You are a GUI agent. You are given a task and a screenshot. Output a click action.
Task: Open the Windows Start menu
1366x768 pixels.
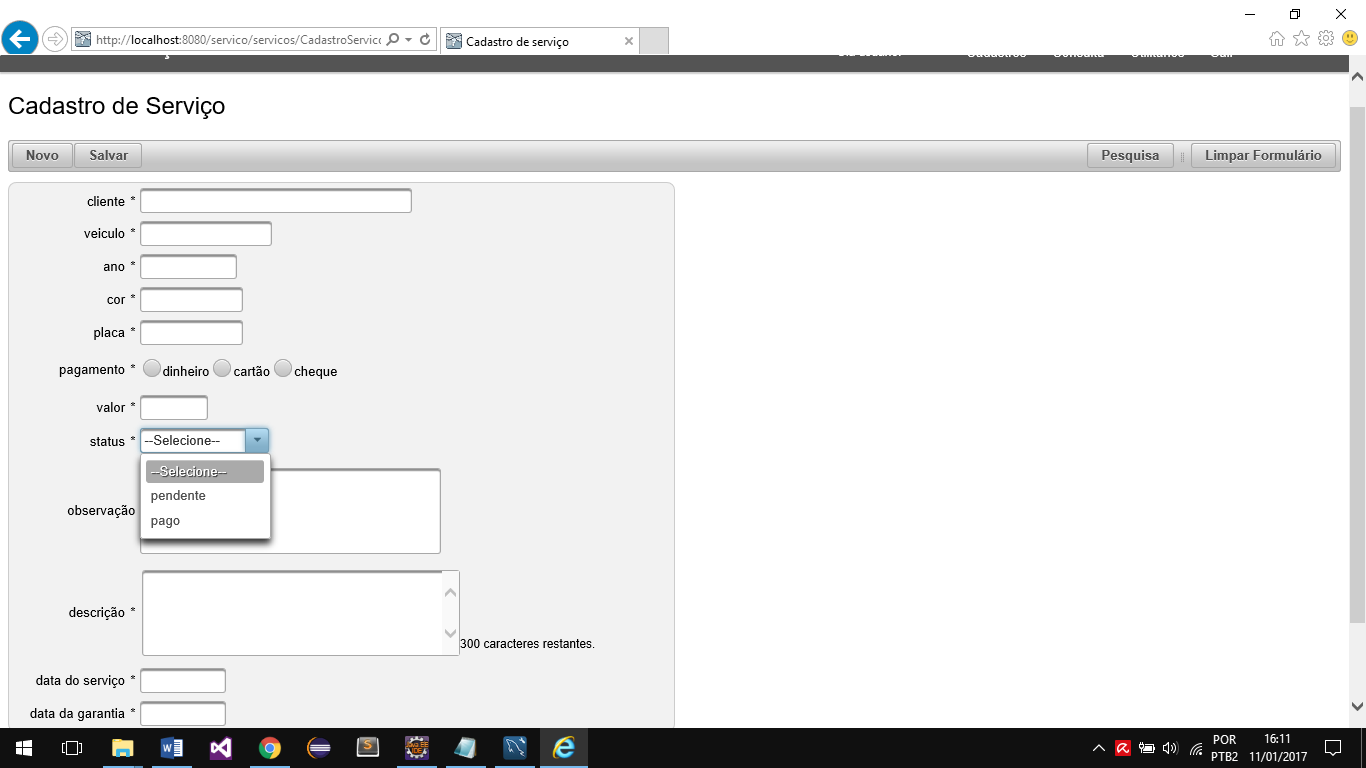23,748
